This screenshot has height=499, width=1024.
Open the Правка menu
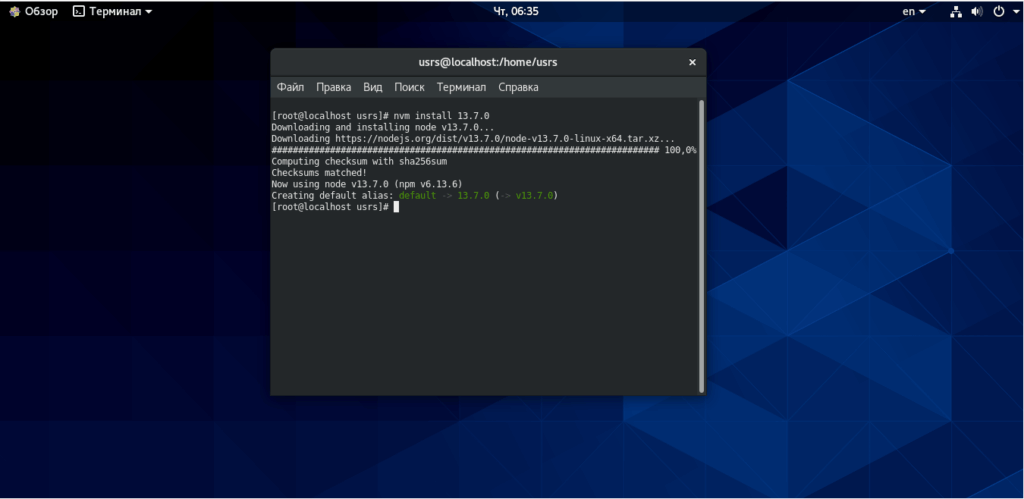(333, 87)
